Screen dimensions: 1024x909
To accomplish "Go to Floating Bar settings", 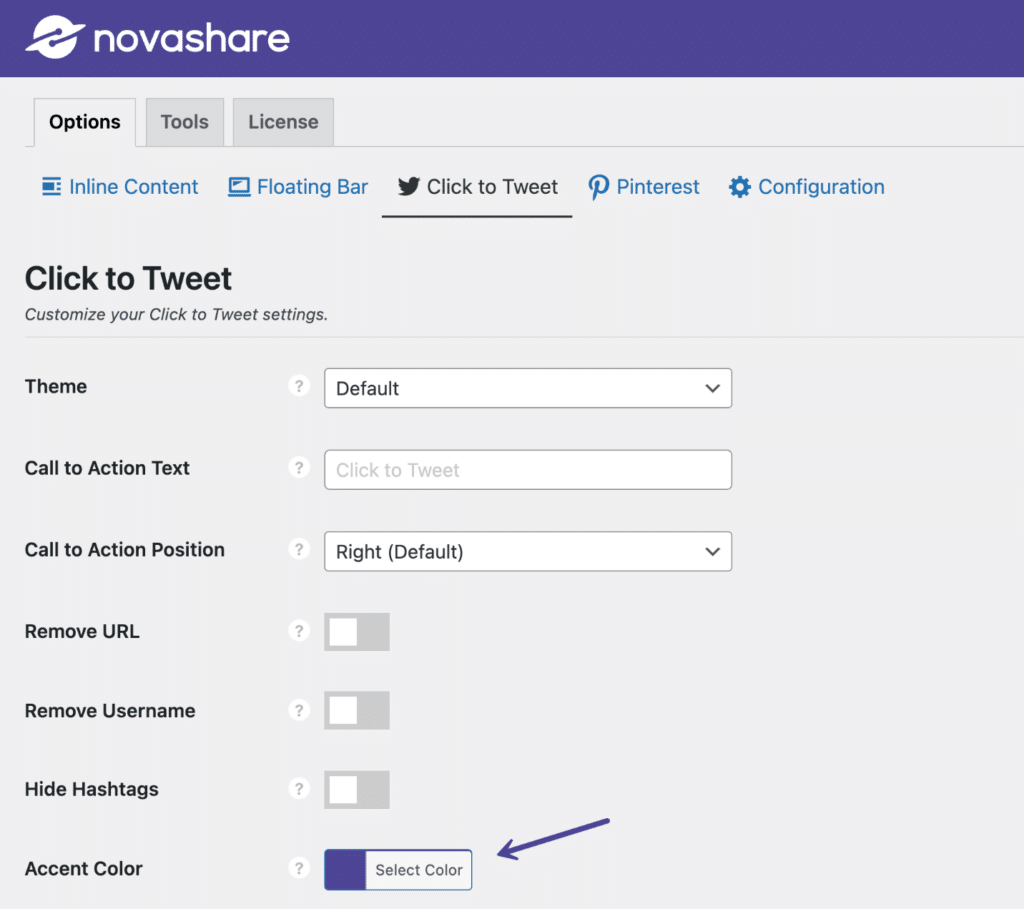I will pyautogui.click(x=298, y=187).
